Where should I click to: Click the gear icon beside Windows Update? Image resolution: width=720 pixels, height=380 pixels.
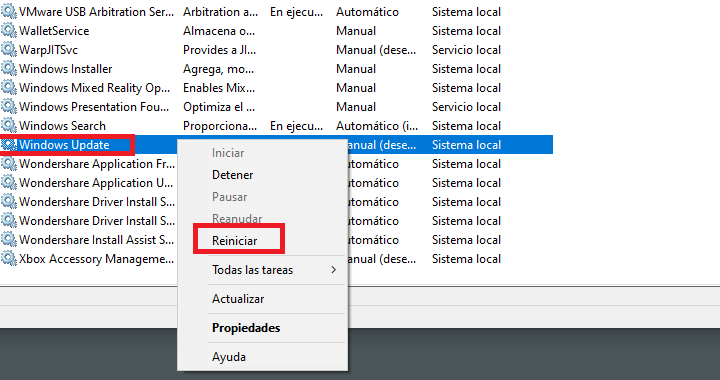coord(9,145)
